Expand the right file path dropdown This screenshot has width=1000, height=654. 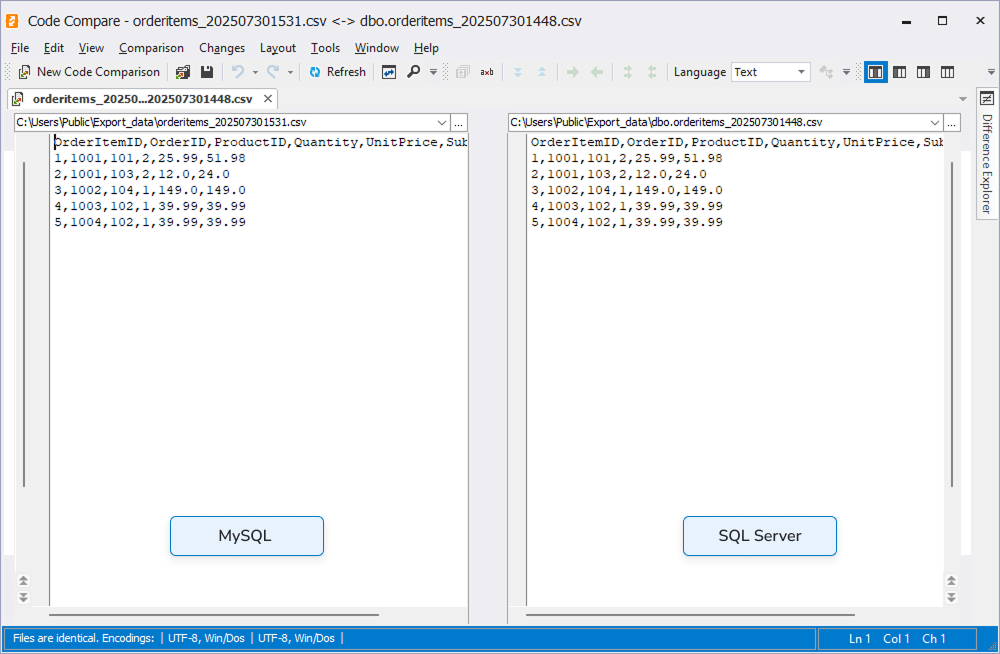click(x=935, y=122)
